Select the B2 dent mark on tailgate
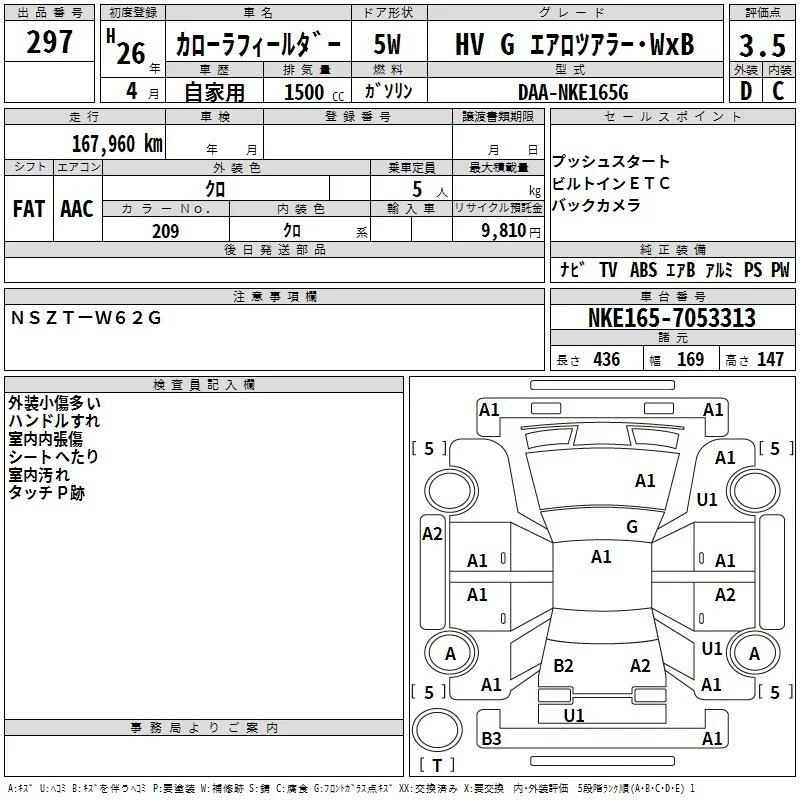 [x=563, y=665]
